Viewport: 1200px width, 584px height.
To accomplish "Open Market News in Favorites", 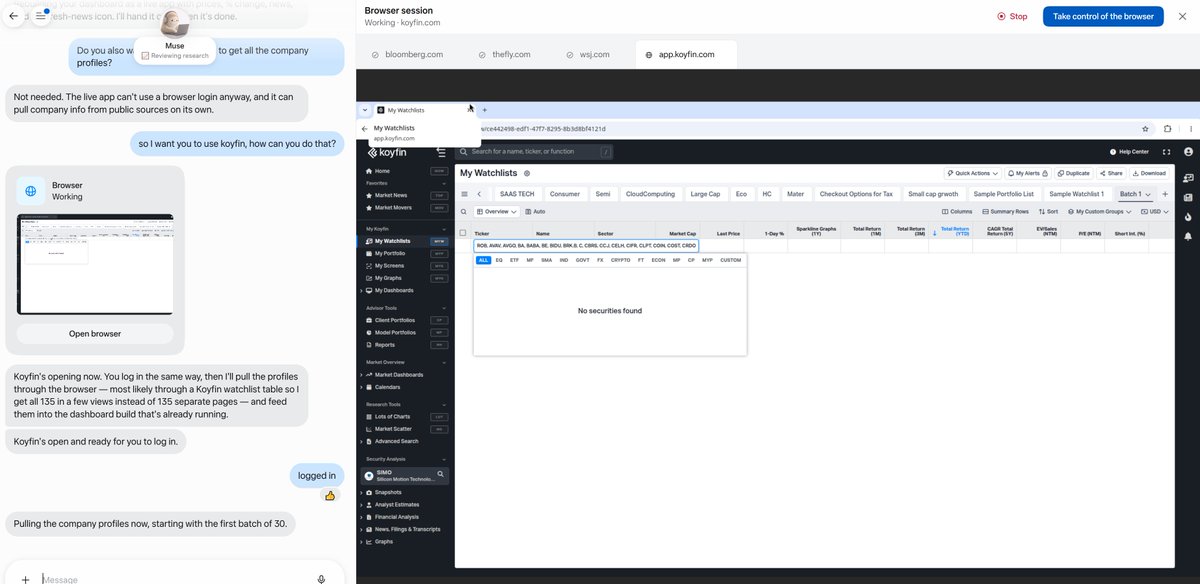I will click(391, 195).
